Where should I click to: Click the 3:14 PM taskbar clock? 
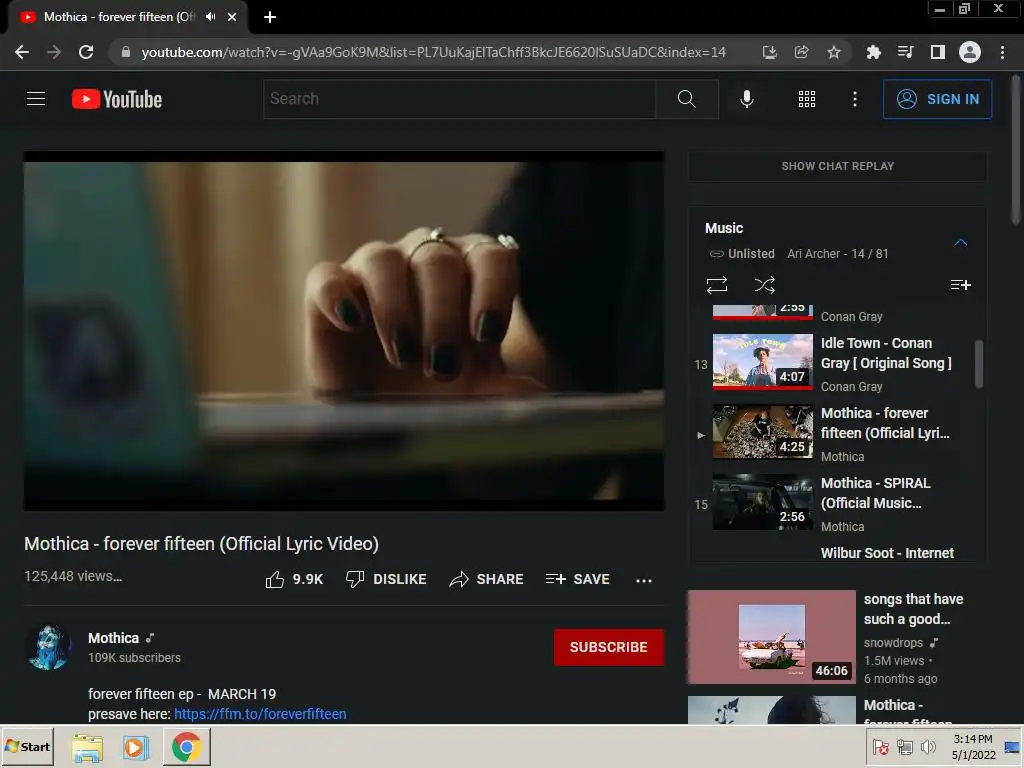[x=972, y=747]
